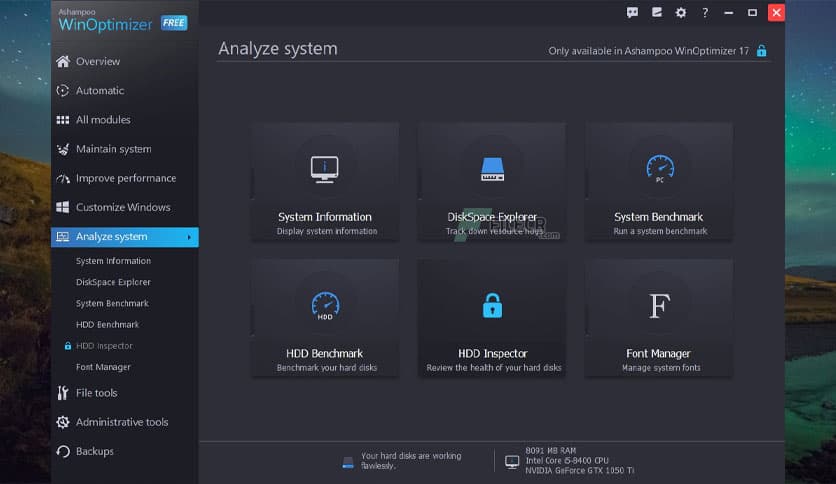Select DiskSpace Explorer submenu item
Viewport: 836px width, 484px height.
pyautogui.click(x=113, y=282)
